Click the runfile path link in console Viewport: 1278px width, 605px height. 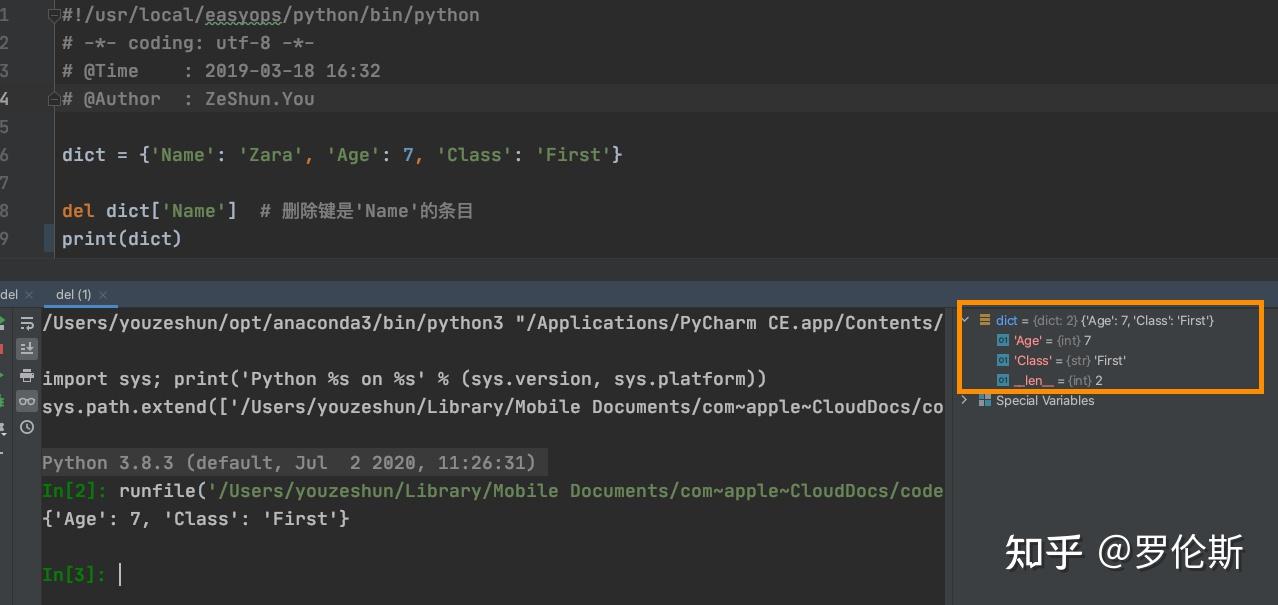574,491
